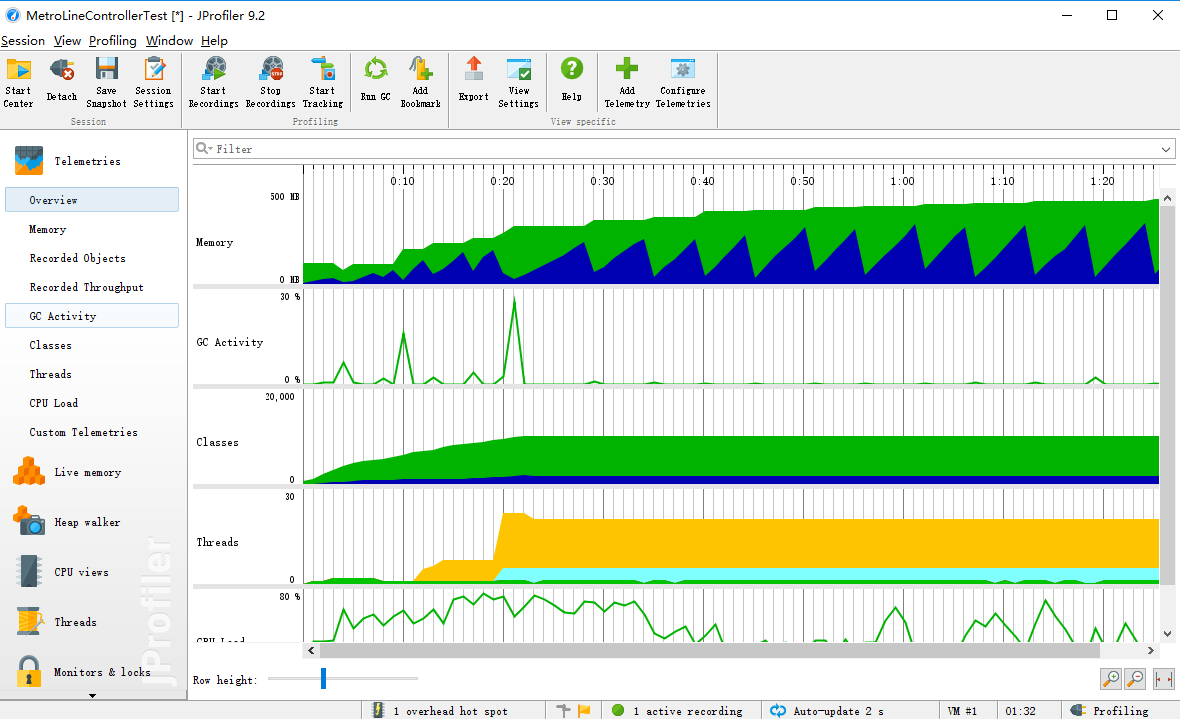
Task: Open the Window menu
Action: (169, 41)
